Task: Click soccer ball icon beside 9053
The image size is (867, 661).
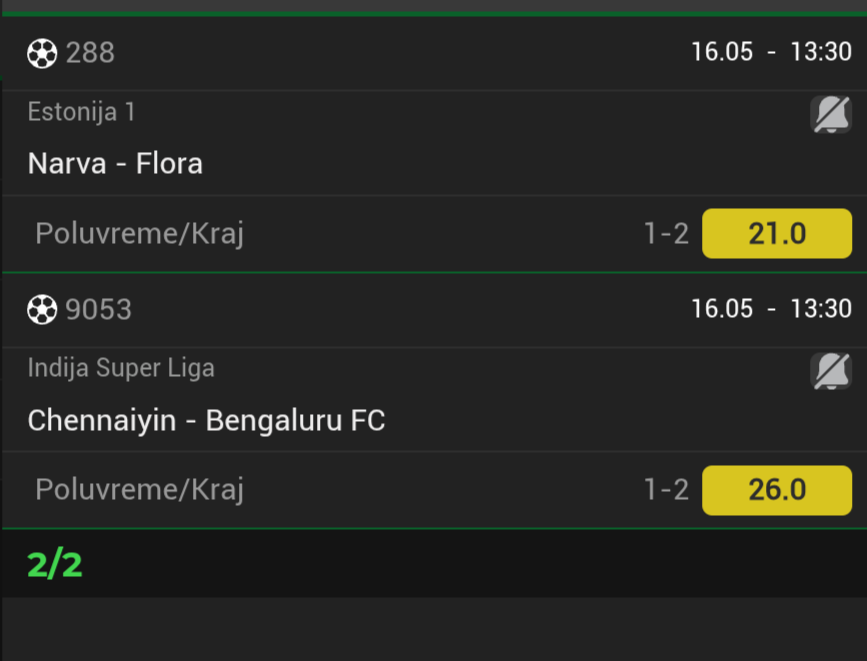Action: click(42, 309)
